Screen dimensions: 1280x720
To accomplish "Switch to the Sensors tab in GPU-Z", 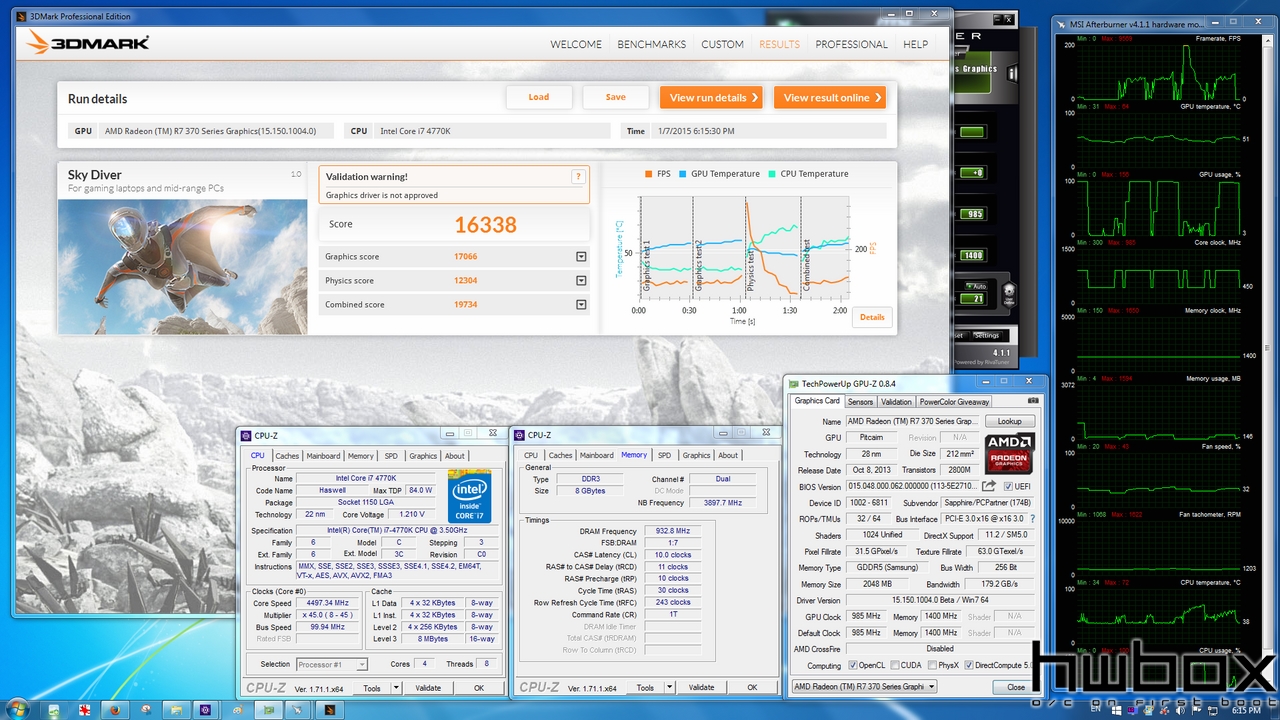I will tap(860, 402).
